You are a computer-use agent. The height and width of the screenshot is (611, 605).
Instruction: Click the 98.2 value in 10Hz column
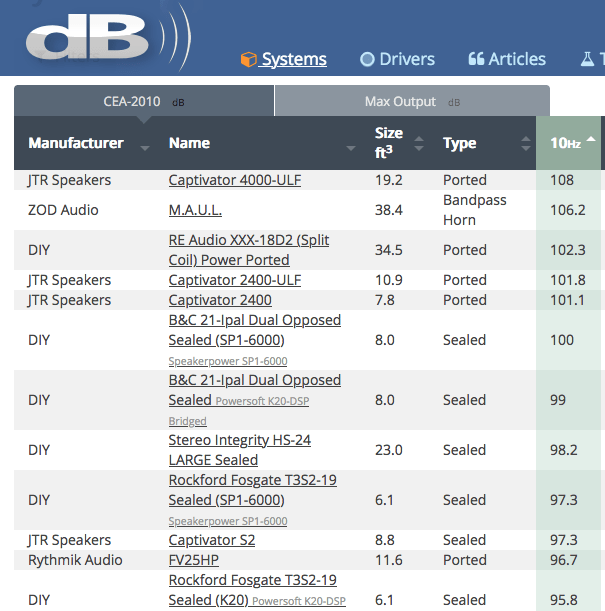click(564, 450)
